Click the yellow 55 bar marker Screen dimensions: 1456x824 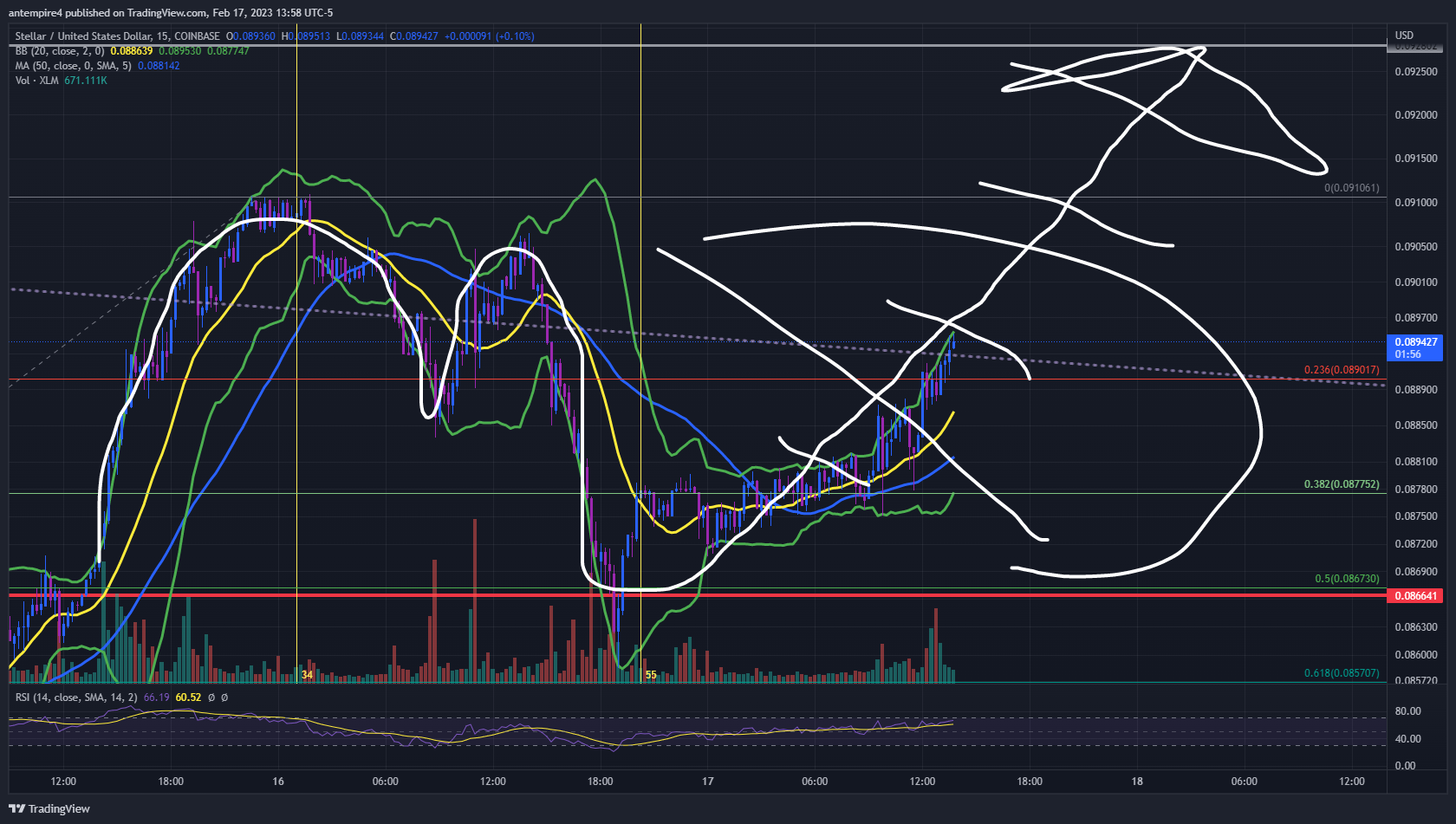click(x=651, y=675)
